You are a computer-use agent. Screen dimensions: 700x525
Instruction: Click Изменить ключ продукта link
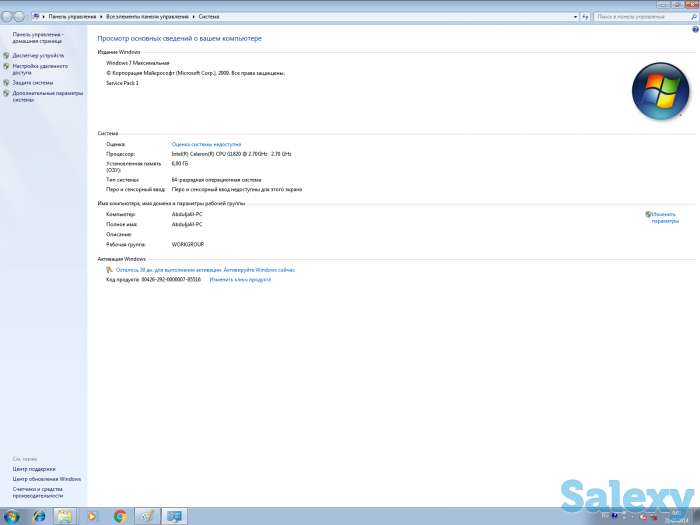click(x=240, y=280)
